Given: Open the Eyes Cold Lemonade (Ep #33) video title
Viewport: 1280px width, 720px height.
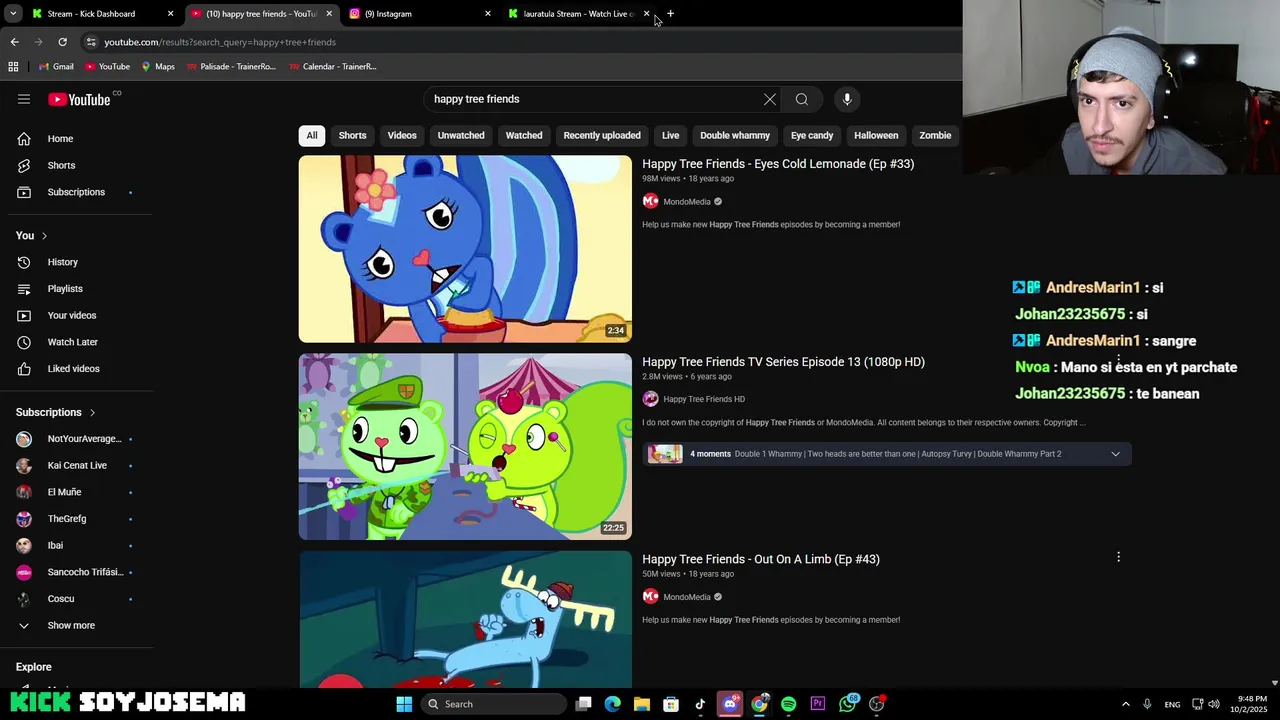Looking at the screenshot, I should coord(778,164).
